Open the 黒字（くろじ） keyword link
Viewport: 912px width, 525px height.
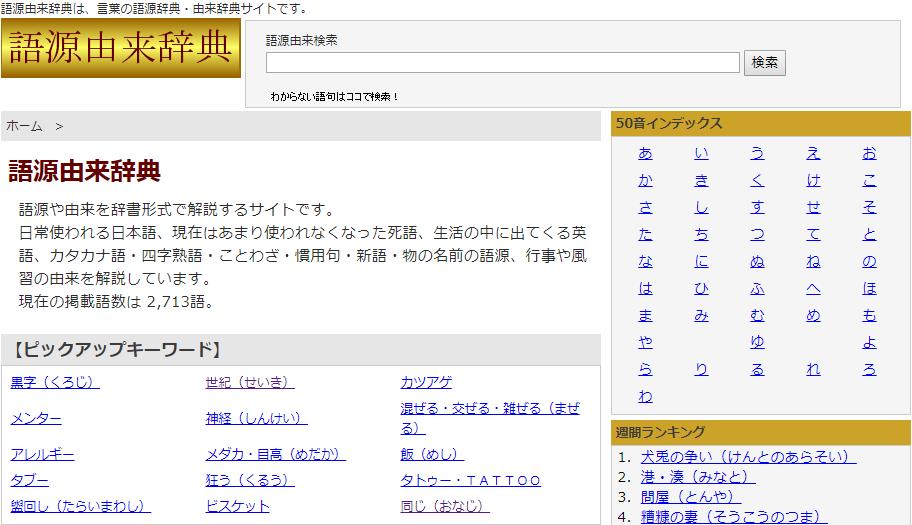[x=55, y=382]
